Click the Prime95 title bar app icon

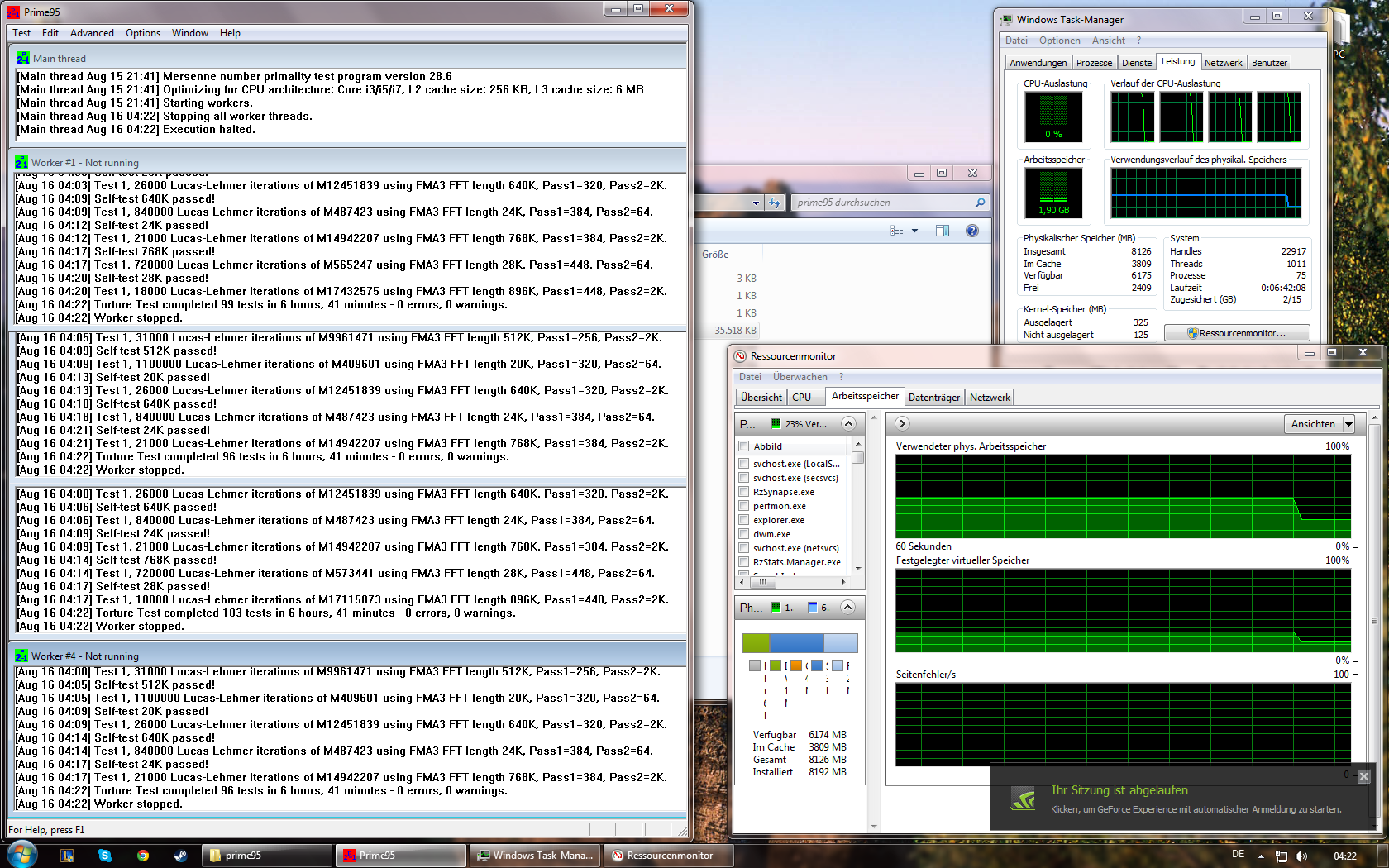tap(13, 12)
